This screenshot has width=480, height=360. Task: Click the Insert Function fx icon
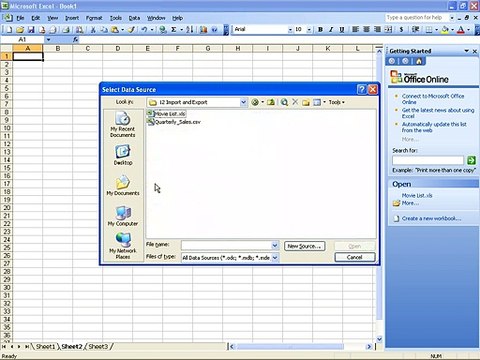pyautogui.click(x=75, y=40)
